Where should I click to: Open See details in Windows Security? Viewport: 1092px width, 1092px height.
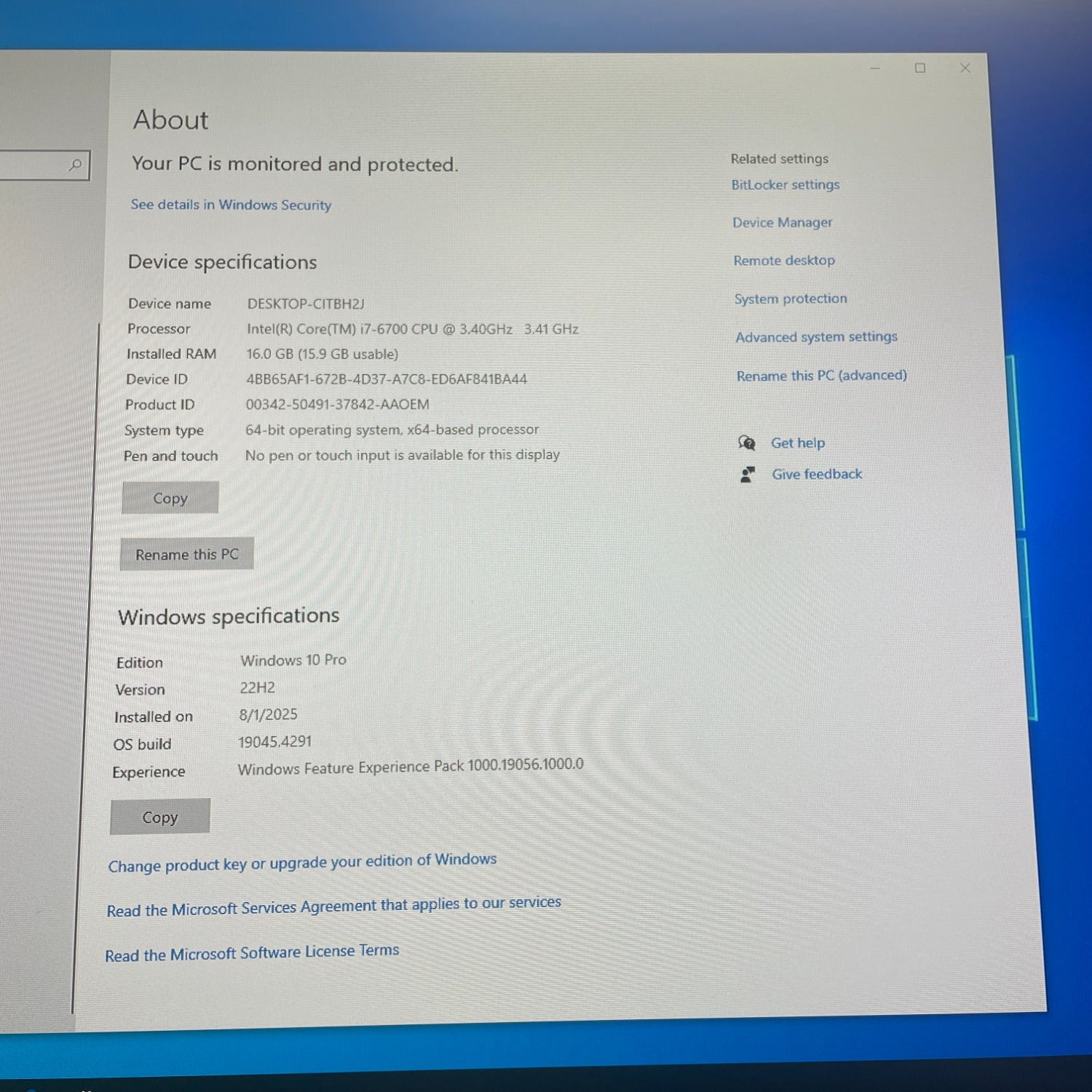tap(231, 205)
